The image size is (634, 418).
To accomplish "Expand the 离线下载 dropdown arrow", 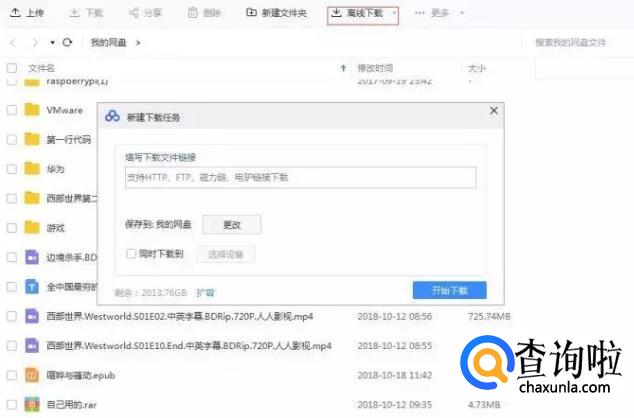I will (394, 13).
